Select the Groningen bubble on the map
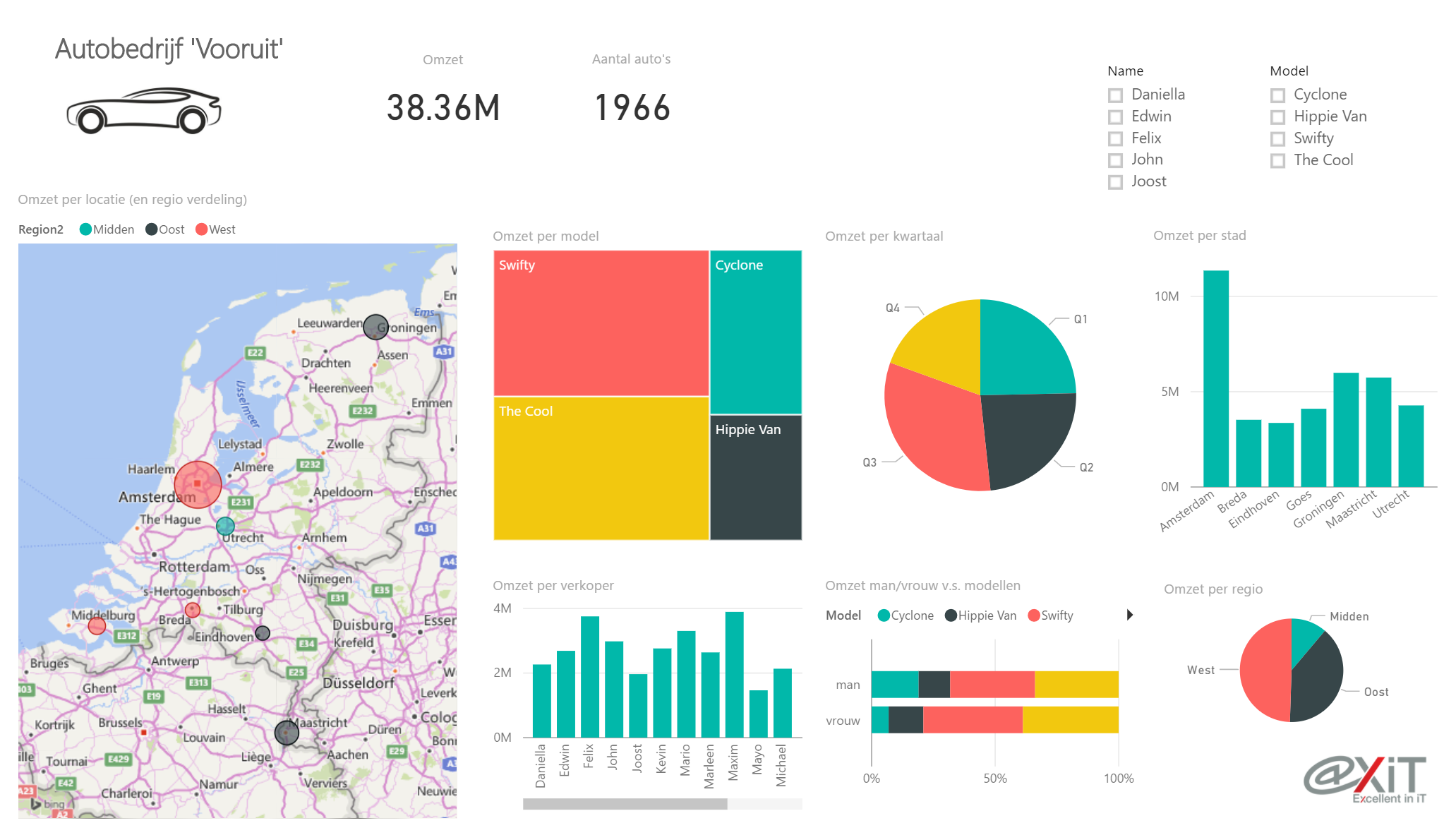The height and width of the screenshot is (835, 1456). click(375, 327)
